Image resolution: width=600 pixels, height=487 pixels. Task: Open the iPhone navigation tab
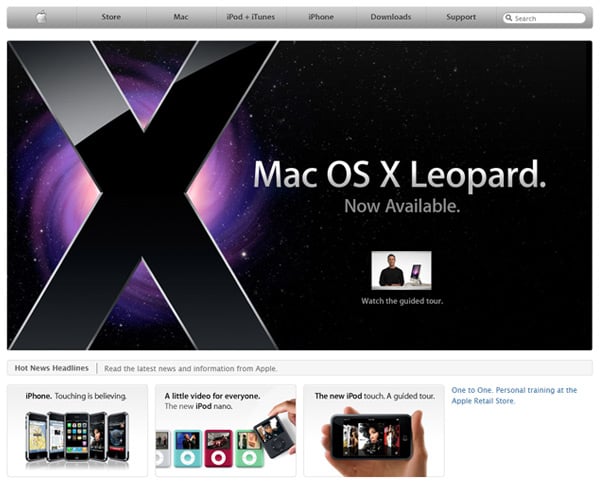click(x=321, y=17)
